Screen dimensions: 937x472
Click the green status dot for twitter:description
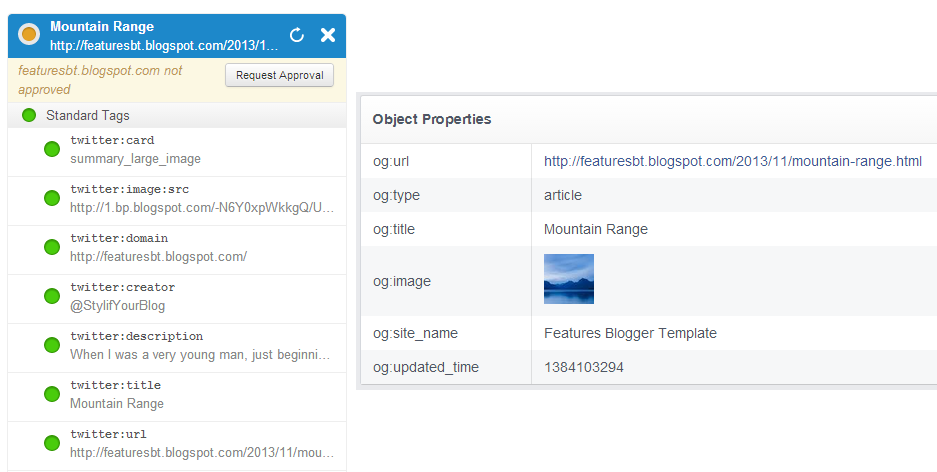click(x=52, y=345)
